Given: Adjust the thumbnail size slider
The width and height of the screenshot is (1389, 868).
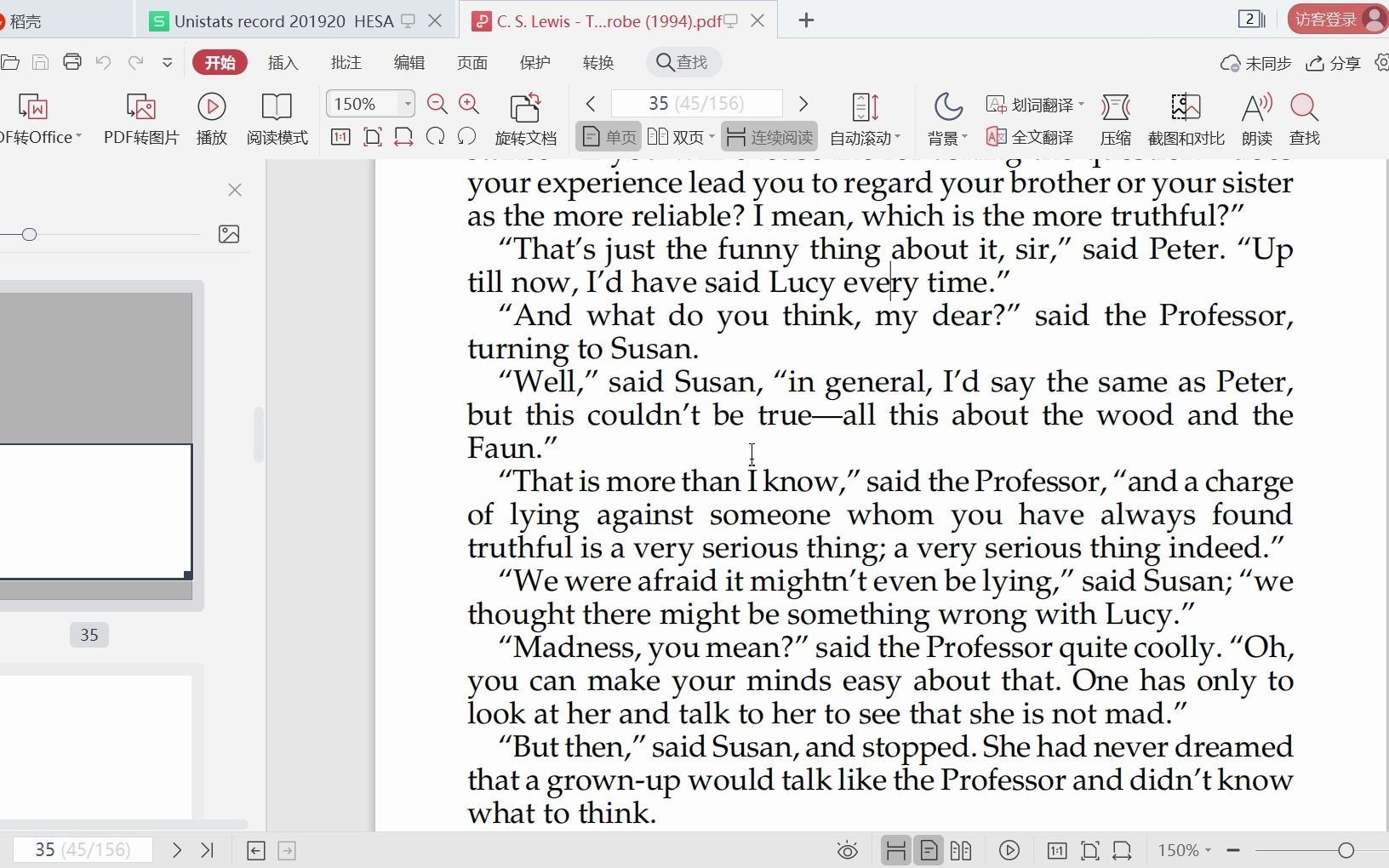Looking at the screenshot, I should click(29, 234).
